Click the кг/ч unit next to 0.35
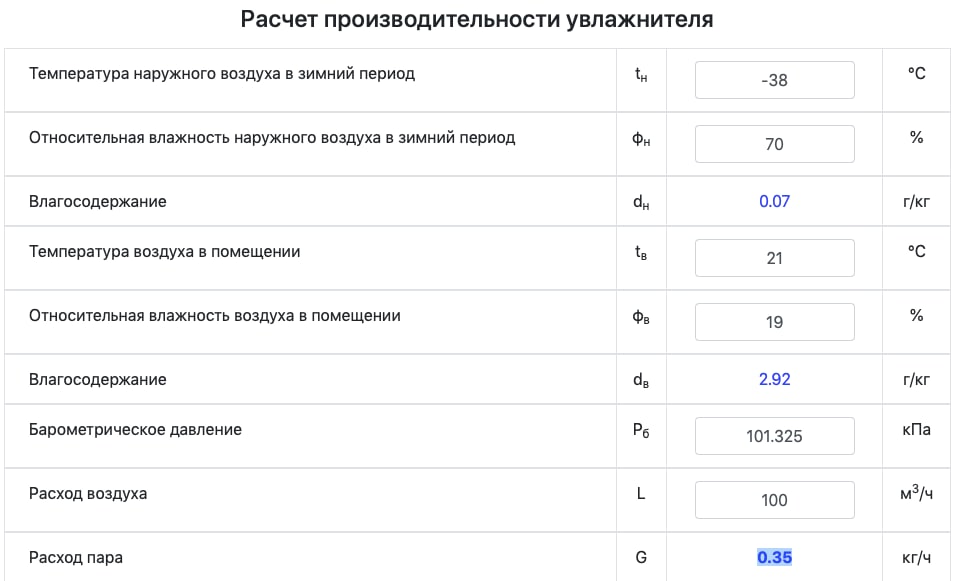This screenshot has width=956, height=581. (x=916, y=558)
